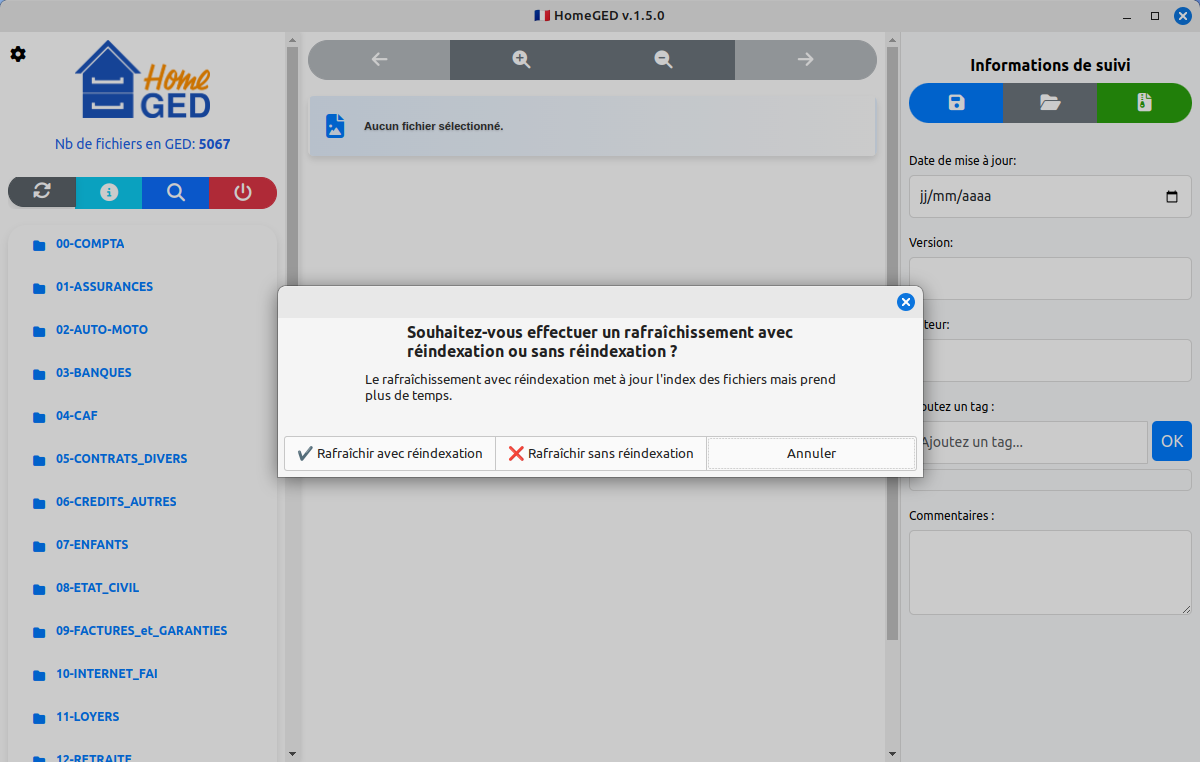This screenshot has height=762, width=1200.
Task: Click the settings gear icon
Action: (x=18, y=54)
